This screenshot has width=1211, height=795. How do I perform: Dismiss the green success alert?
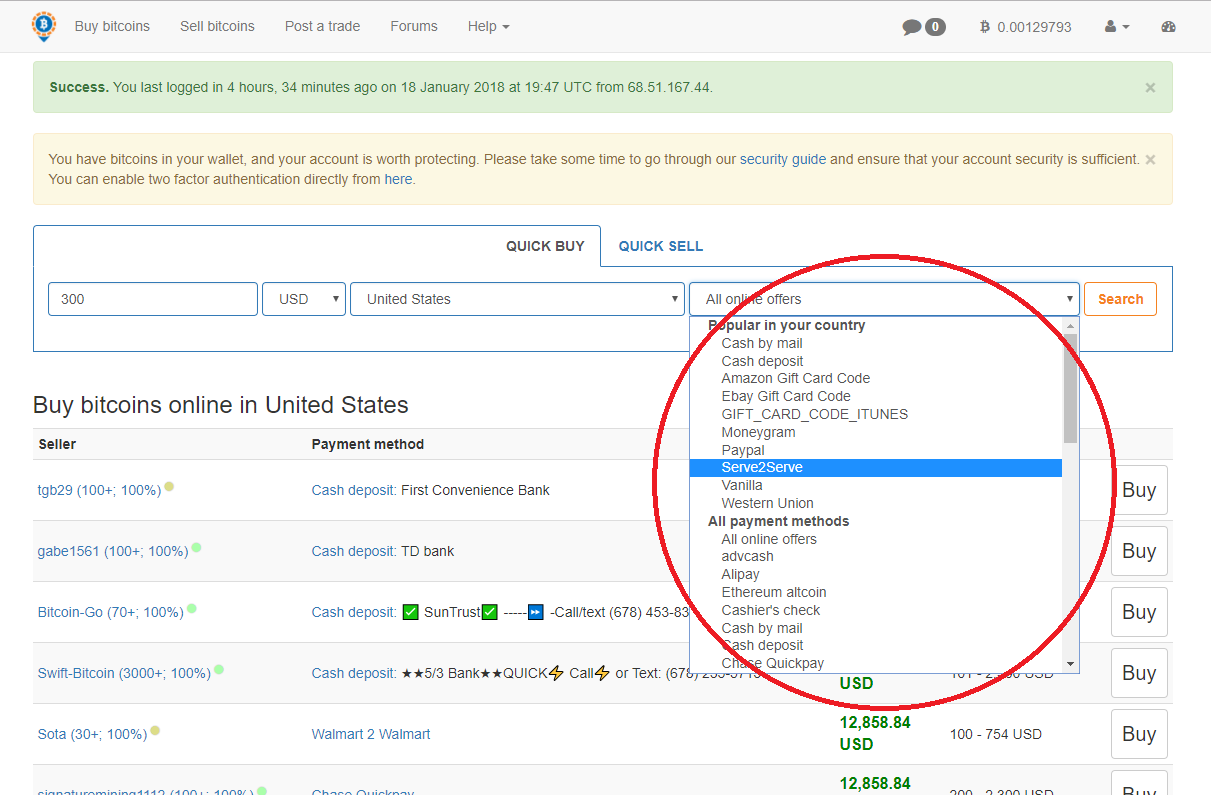click(1150, 88)
